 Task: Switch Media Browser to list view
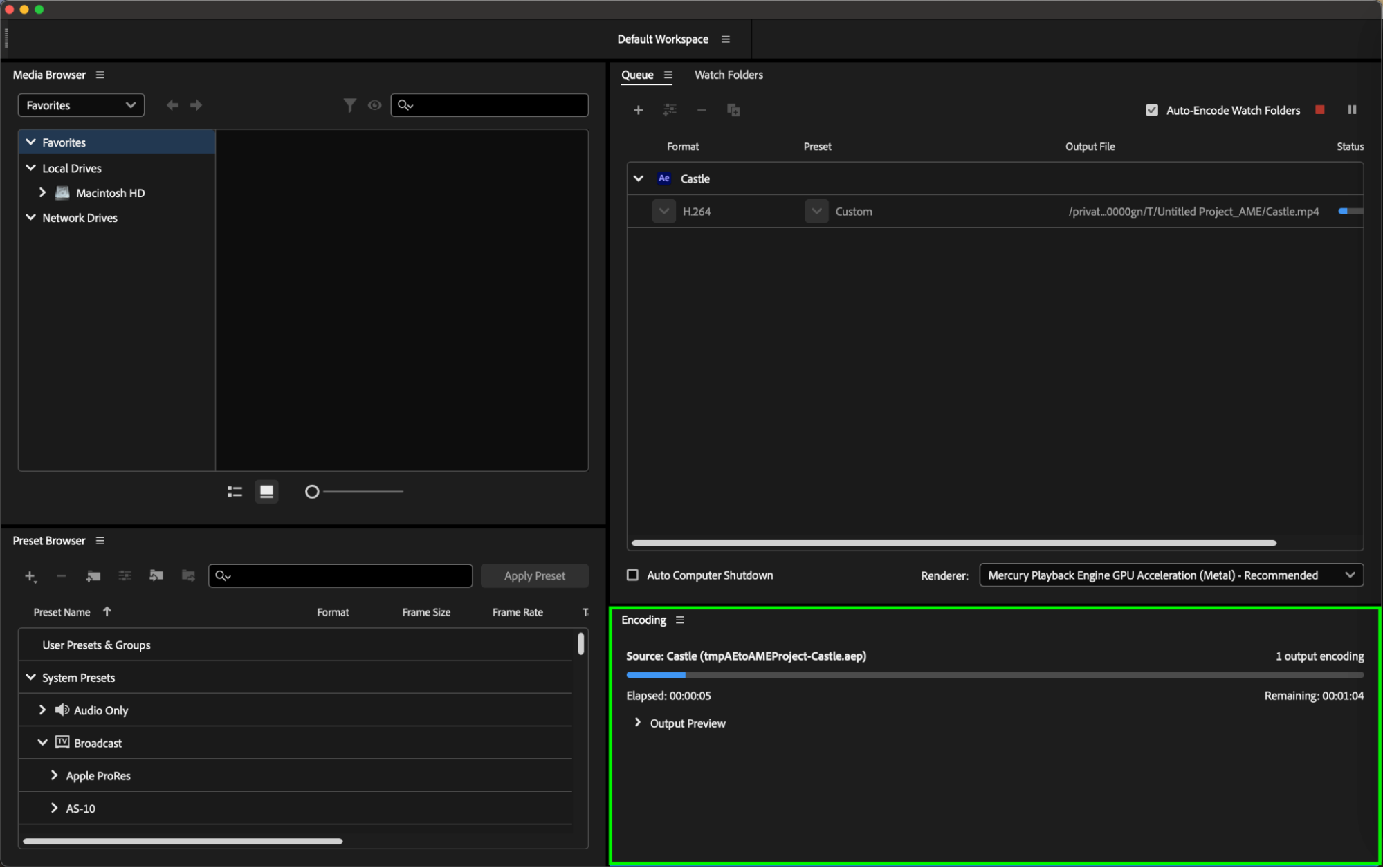coord(235,492)
